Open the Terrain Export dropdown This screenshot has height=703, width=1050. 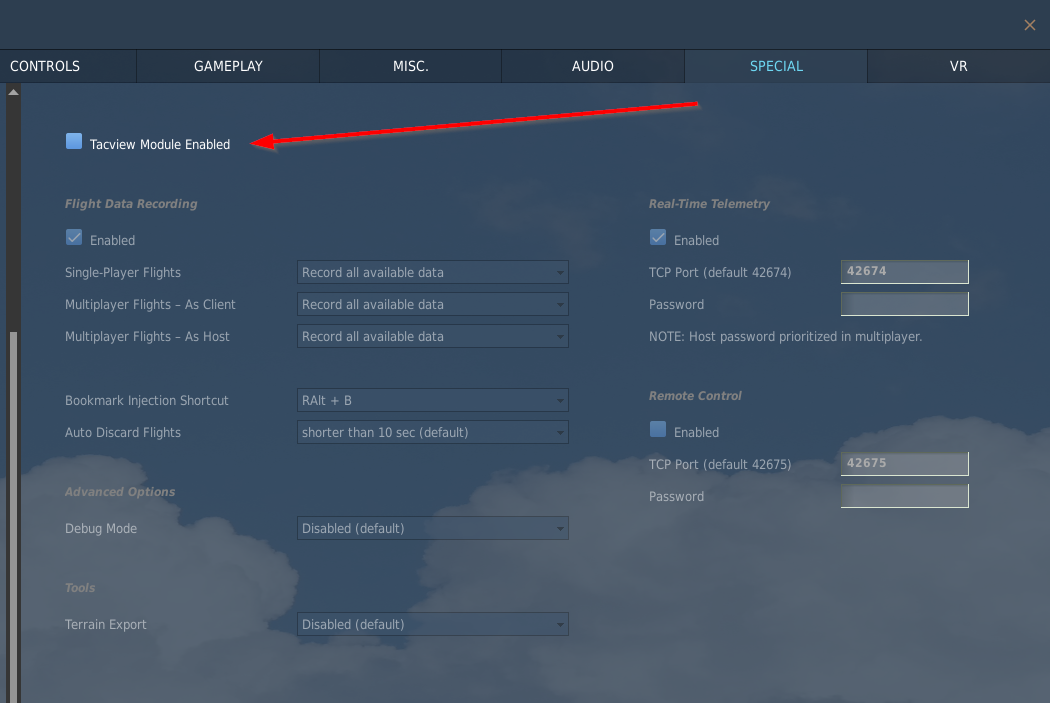click(x=433, y=624)
